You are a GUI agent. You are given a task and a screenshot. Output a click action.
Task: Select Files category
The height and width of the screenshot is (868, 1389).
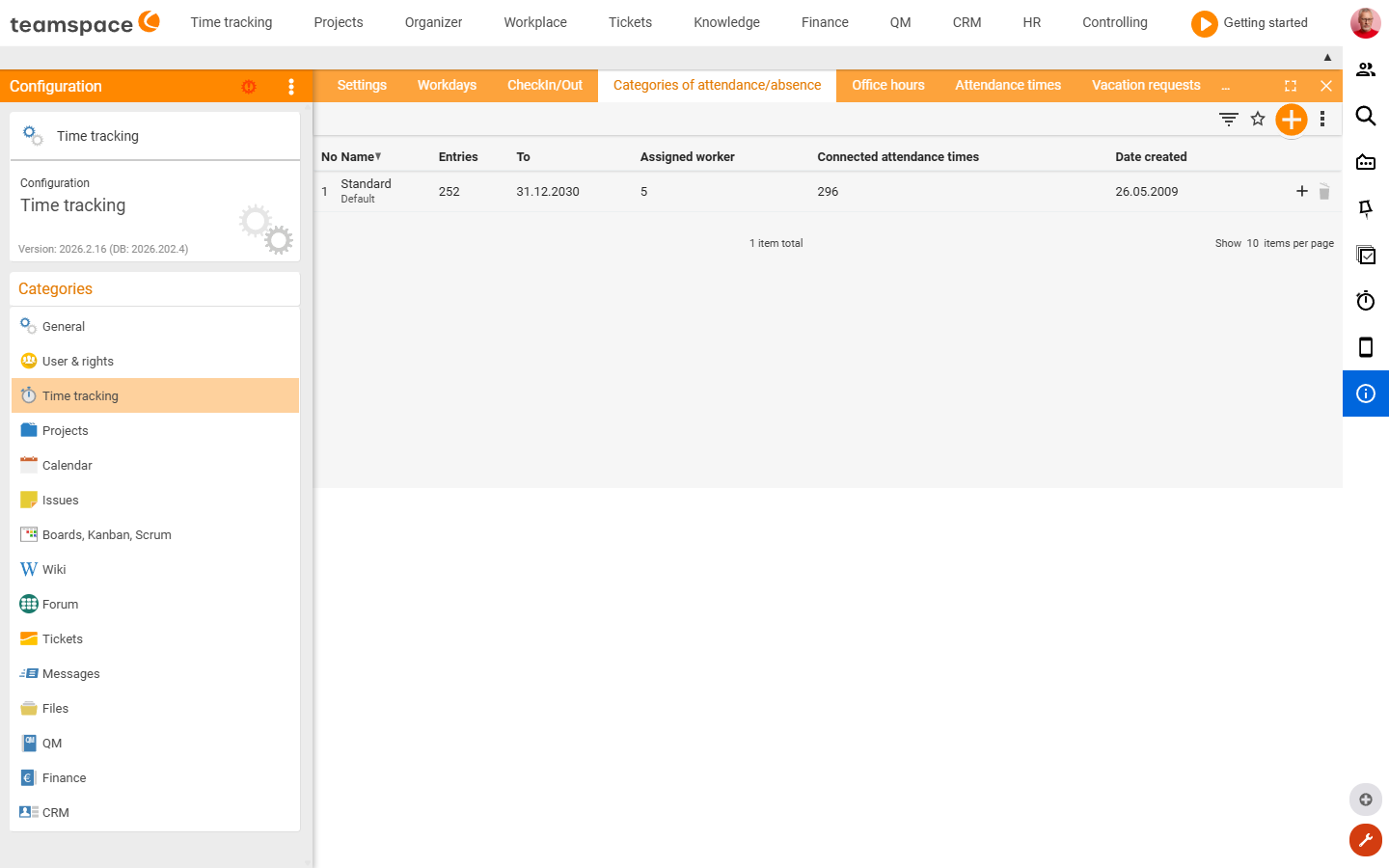click(x=155, y=708)
